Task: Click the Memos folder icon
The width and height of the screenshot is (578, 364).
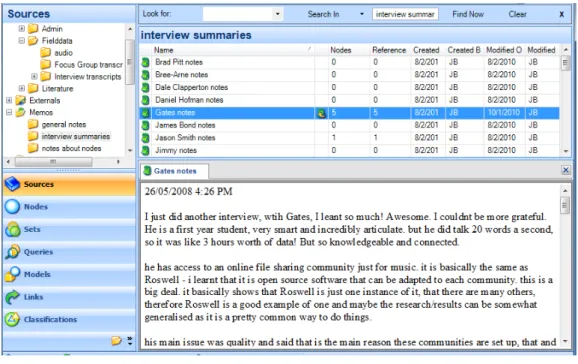Action: click(x=21, y=112)
